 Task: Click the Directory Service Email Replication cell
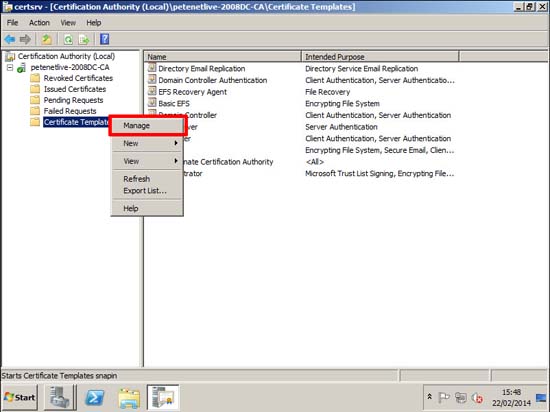362,68
